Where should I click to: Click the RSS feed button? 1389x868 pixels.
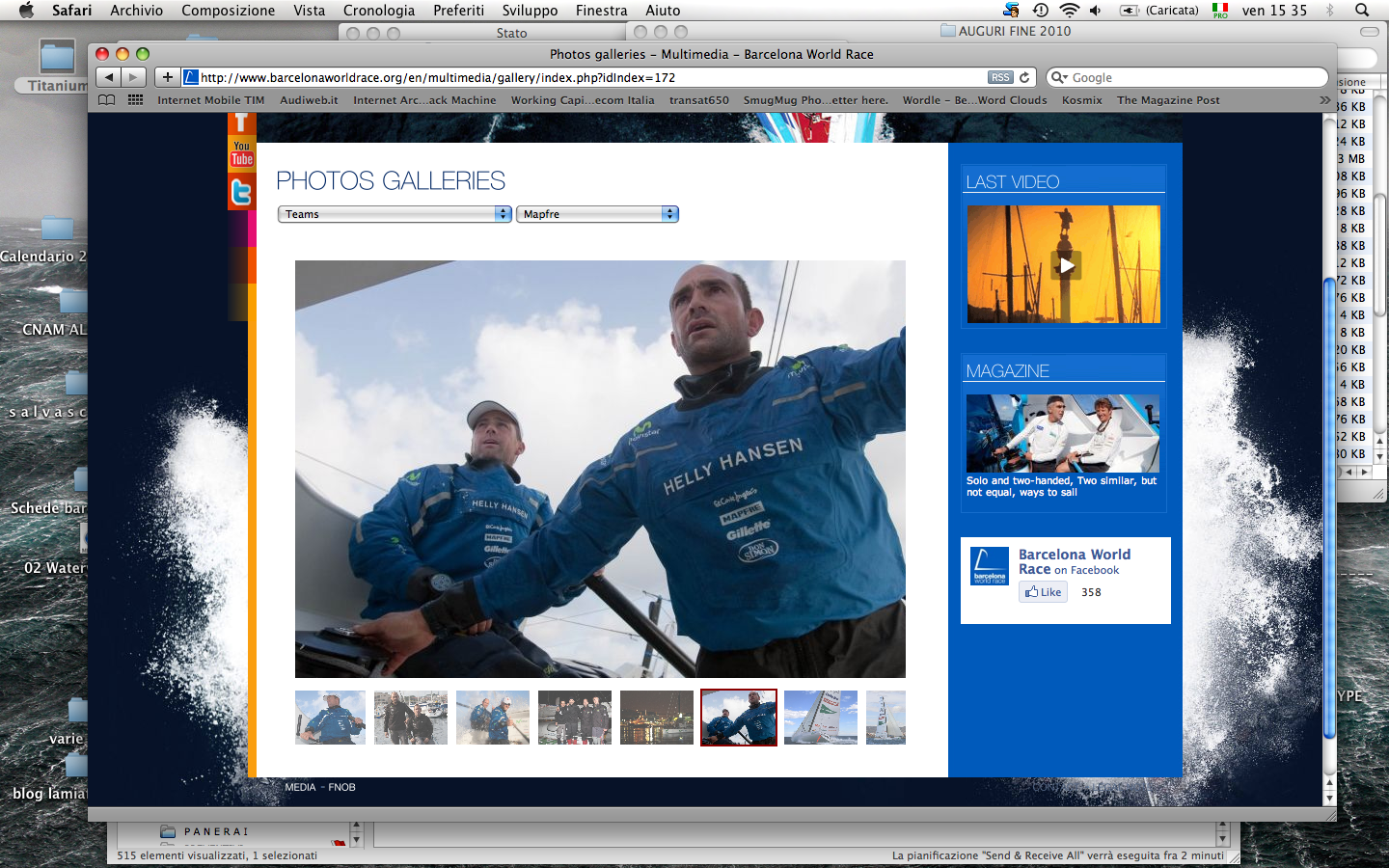[1000, 77]
